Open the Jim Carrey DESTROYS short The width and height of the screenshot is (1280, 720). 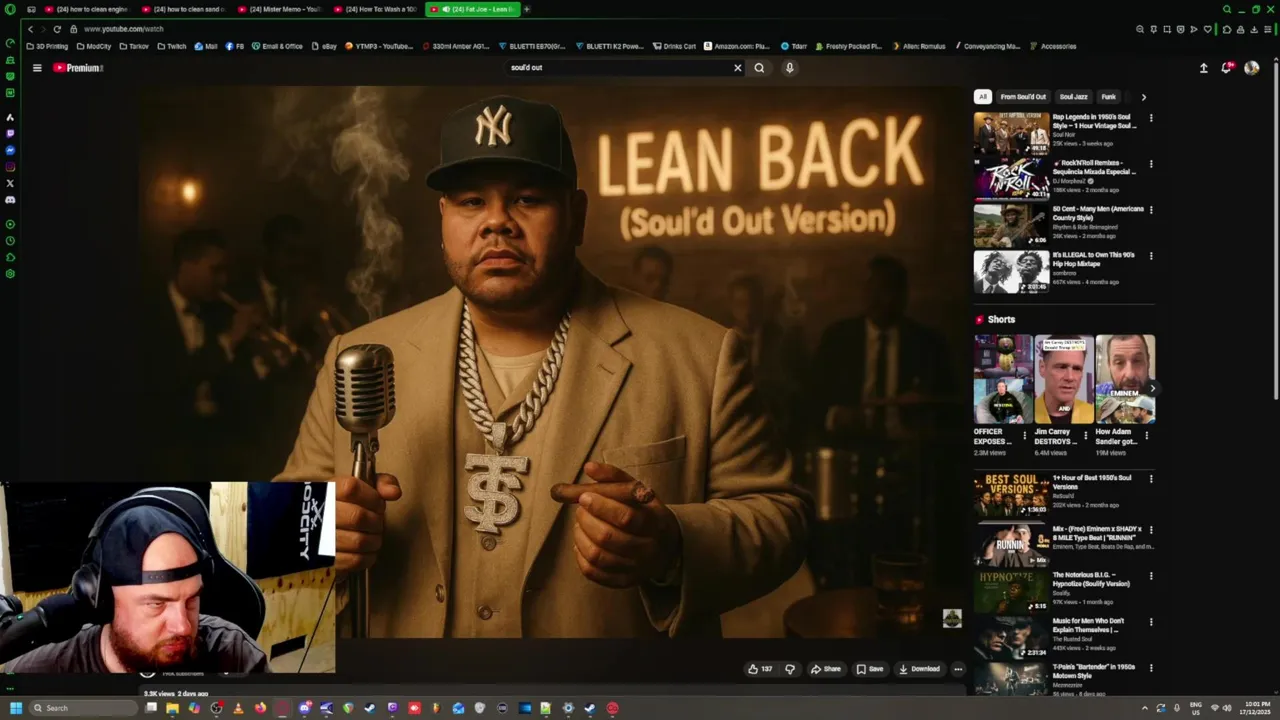1064,379
